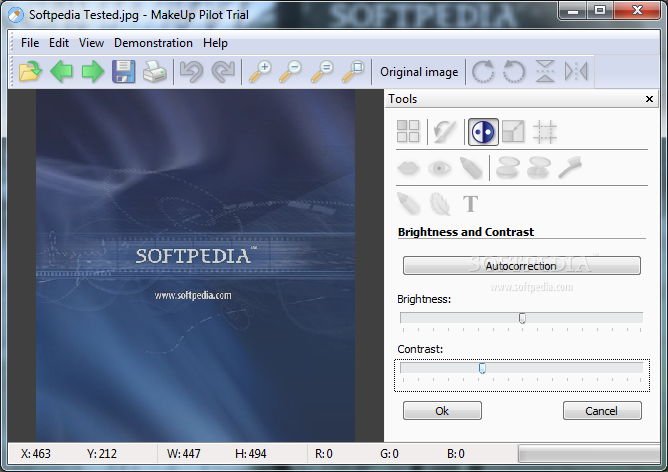Print the image with the printer icon
Image resolution: width=668 pixels, height=472 pixels.
[x=155, y=72]
